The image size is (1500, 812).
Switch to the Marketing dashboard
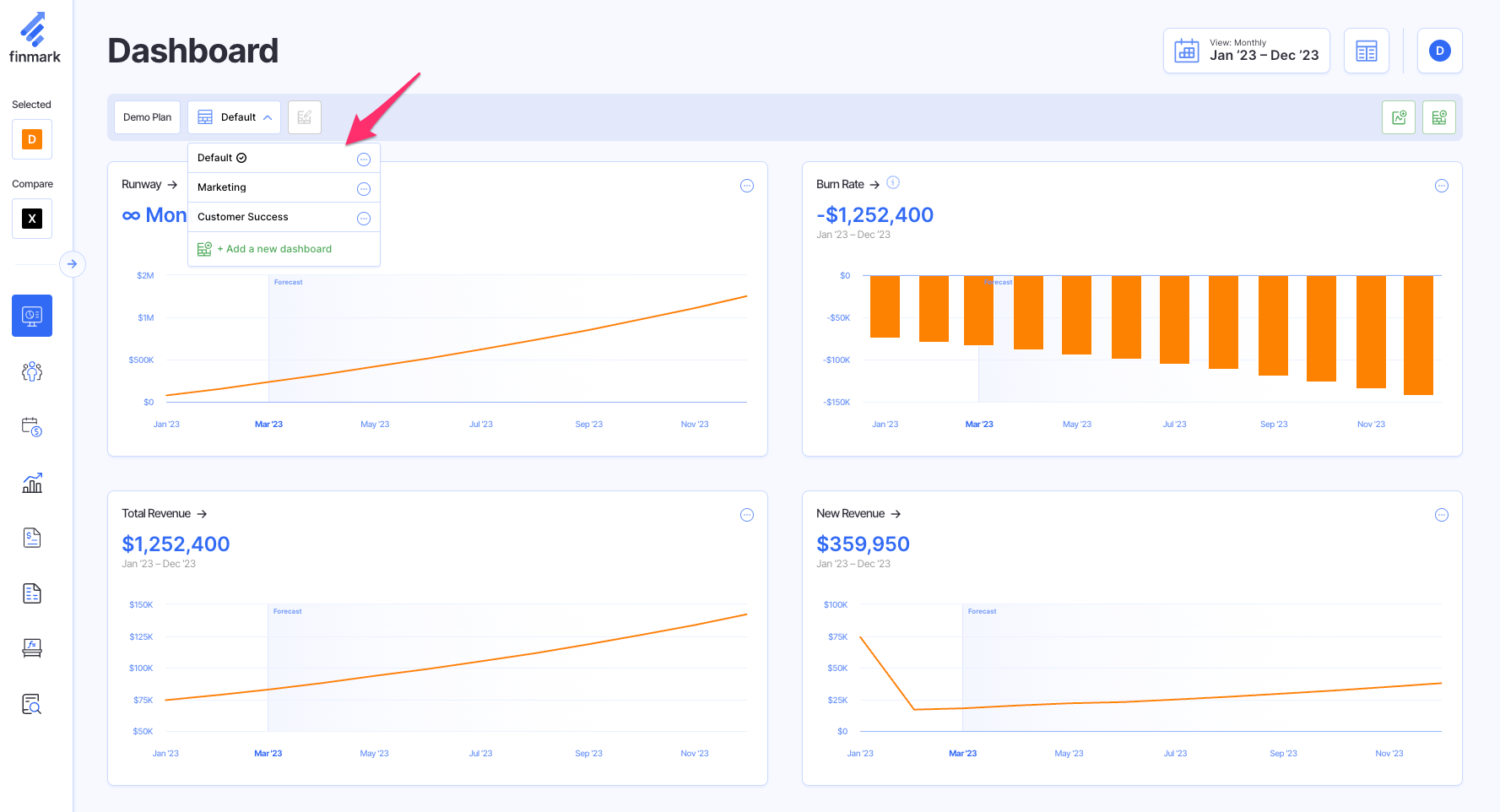coord(222,187)
